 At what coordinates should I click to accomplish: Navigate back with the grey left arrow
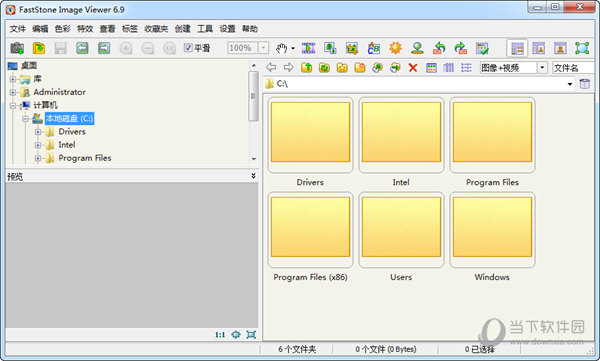pos(271,67)
